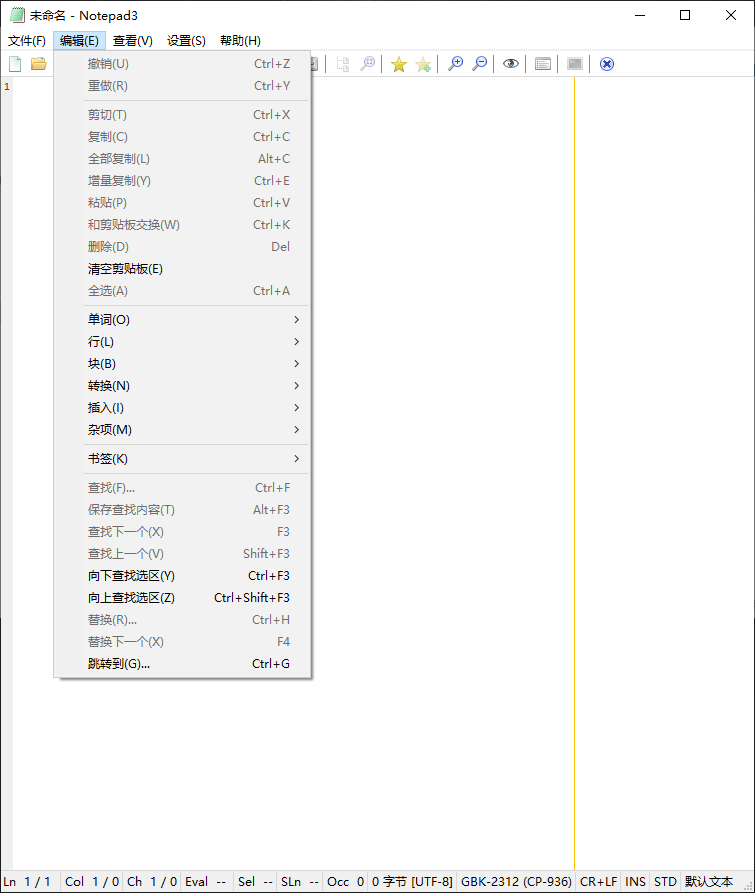The image size is (755, 893).
Task: Expand the 行(L) submenu
Action: coord(182,342)
